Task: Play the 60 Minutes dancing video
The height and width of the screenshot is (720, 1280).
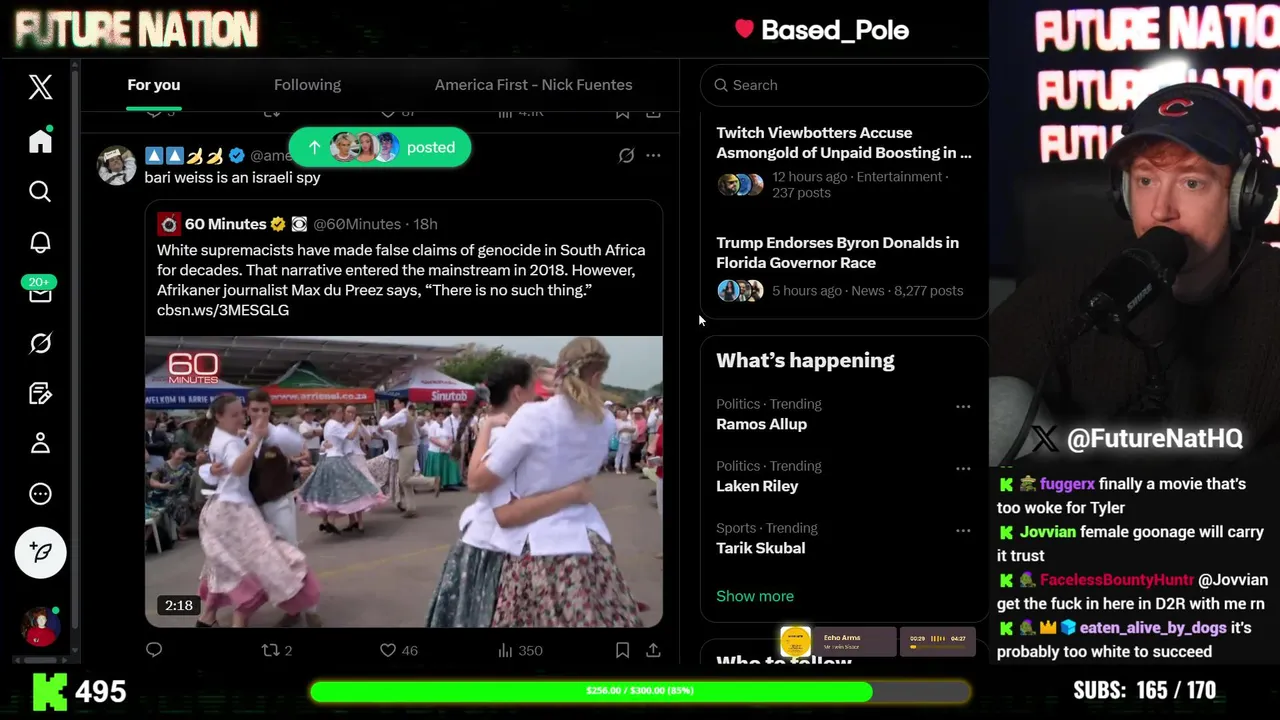Action: [x=404, y=482]
